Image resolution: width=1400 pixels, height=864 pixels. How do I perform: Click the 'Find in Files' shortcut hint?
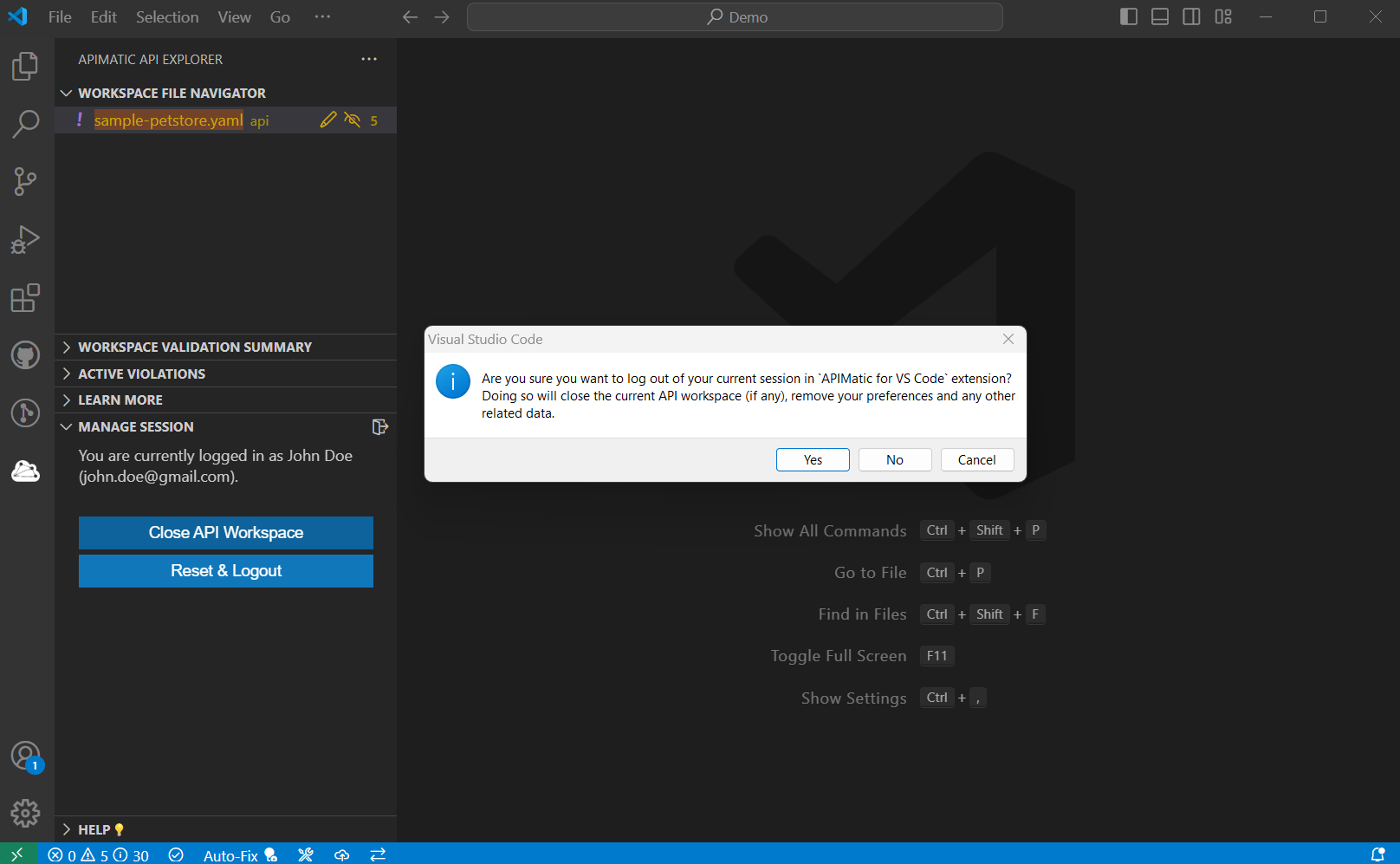[x=932, y=614]
